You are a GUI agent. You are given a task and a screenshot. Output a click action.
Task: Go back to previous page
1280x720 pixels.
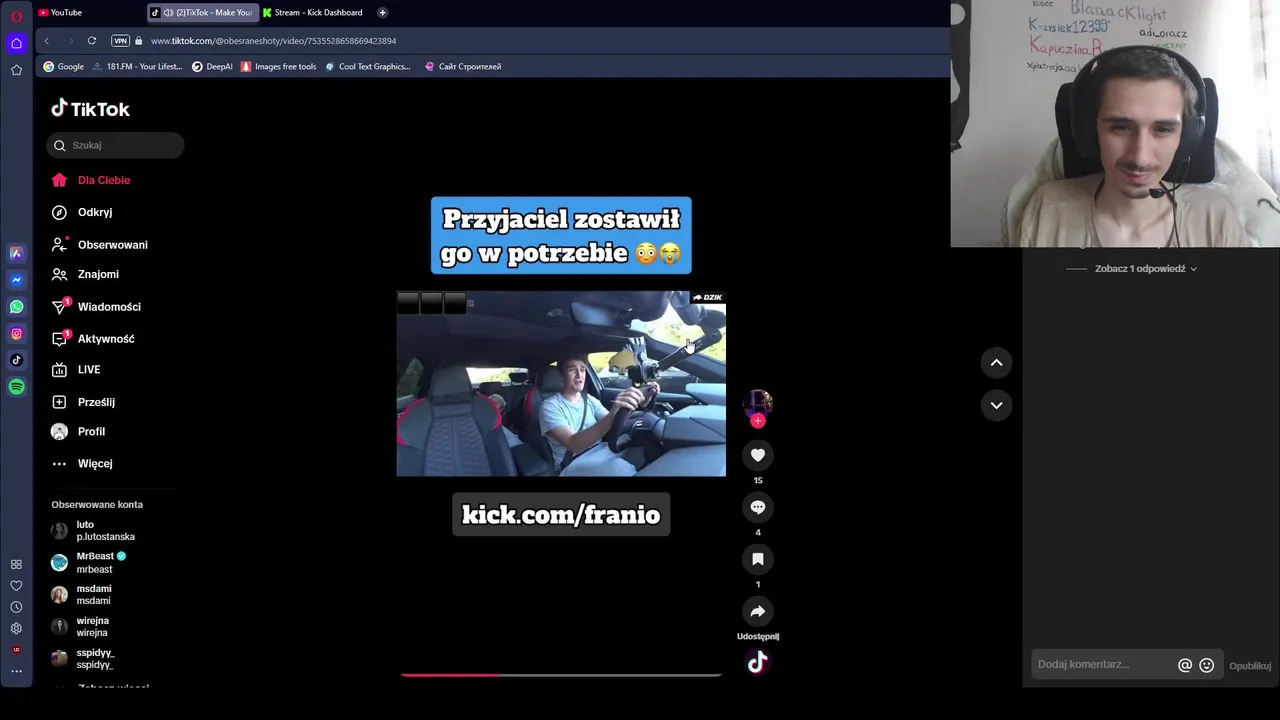(x=46, y=41)
